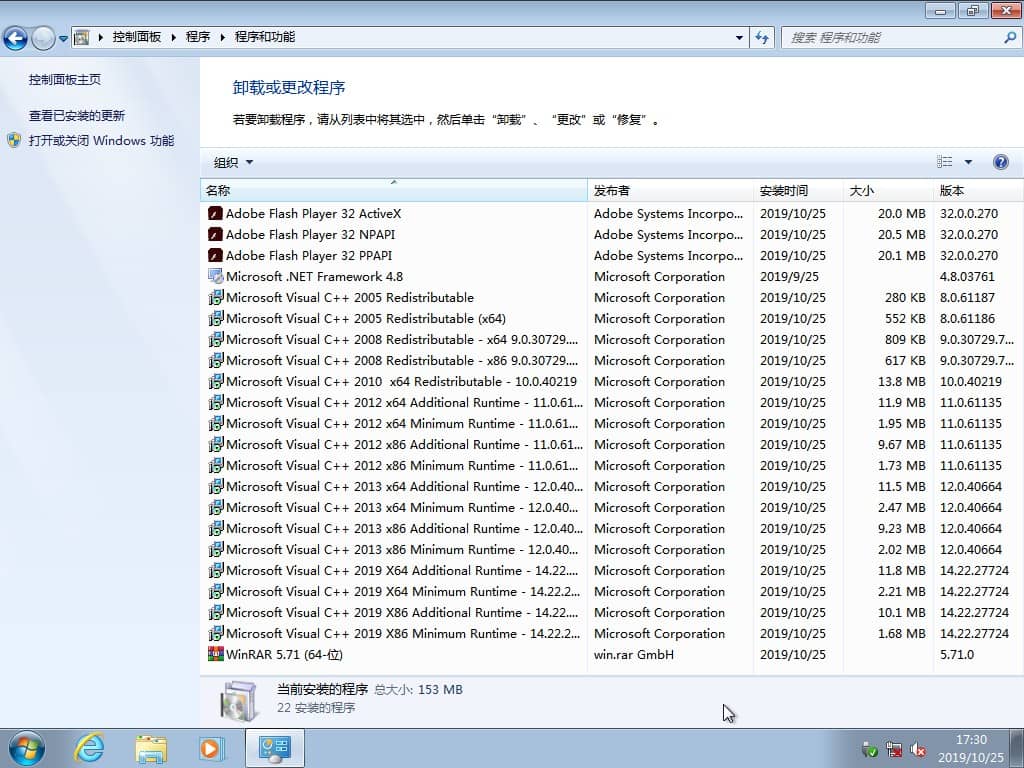
Task: Select the WinRAR 5.71 program icon
Action: click(216, 654)
